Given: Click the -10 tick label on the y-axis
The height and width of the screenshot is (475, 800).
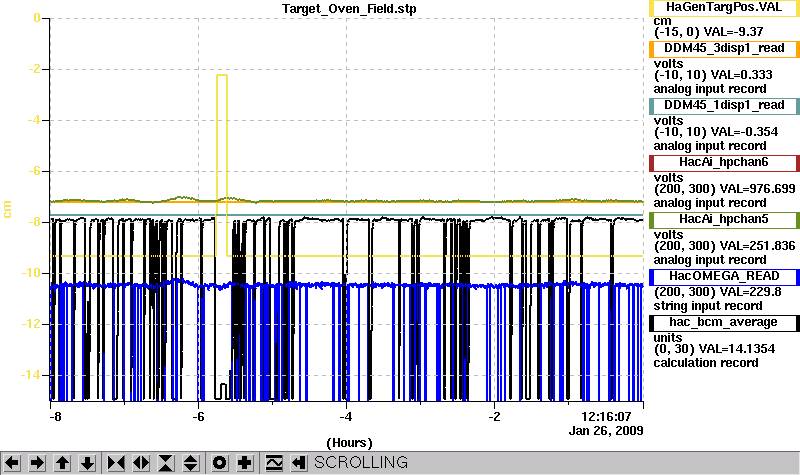Looking at the screenshot, I should [x=31, y=273].
